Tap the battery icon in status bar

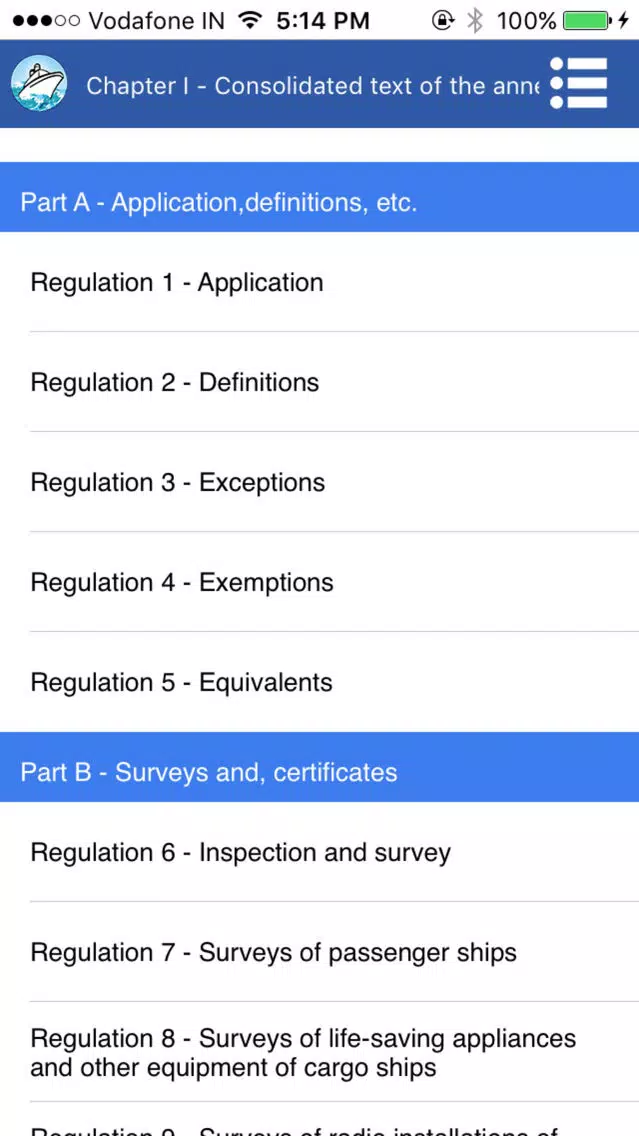coord(588,21)
